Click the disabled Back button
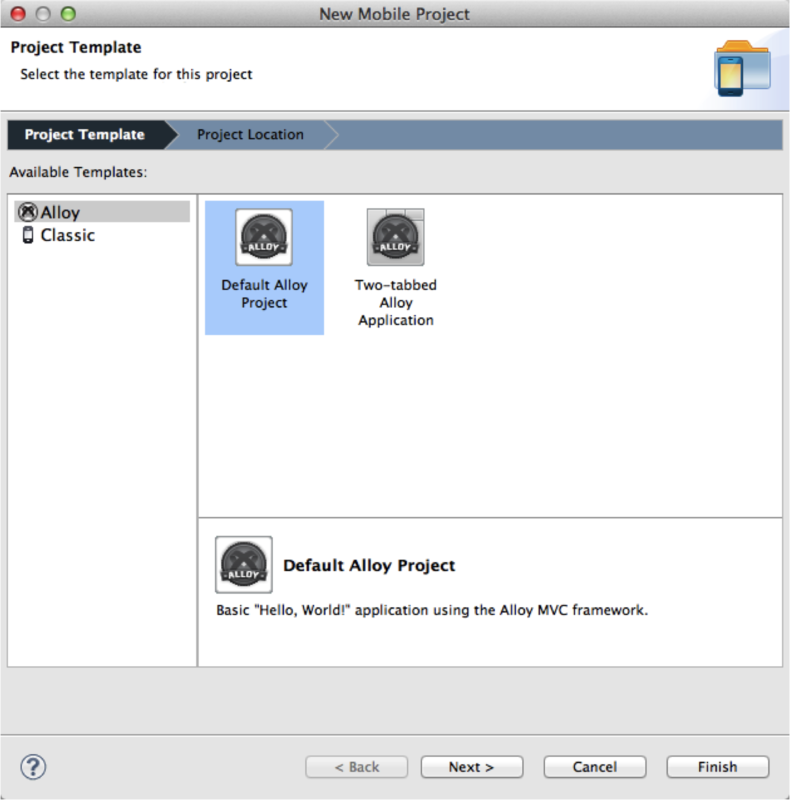Screen dimensions: 790x800 click(x=357, y=767)
